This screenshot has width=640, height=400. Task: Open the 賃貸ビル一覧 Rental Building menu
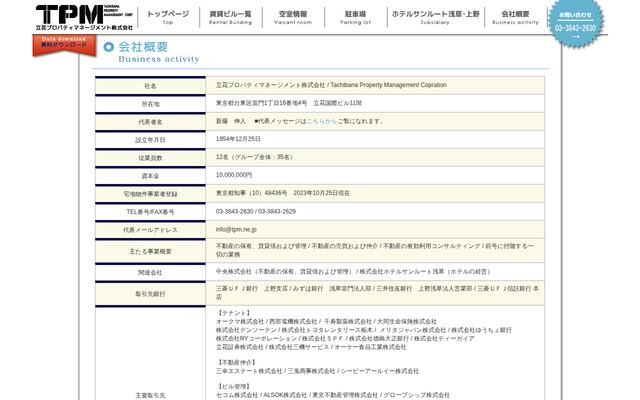231,17
